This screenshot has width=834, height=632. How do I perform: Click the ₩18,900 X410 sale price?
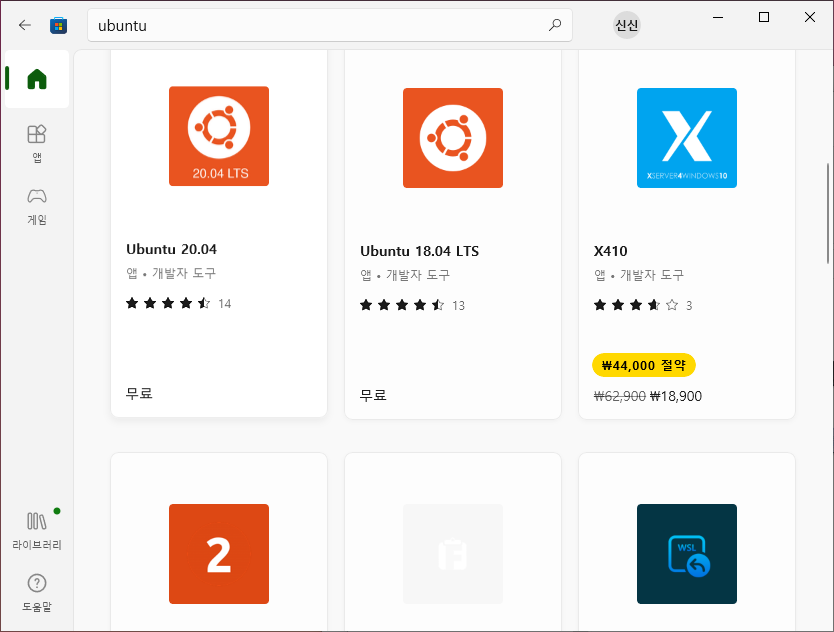click(676, 396)
